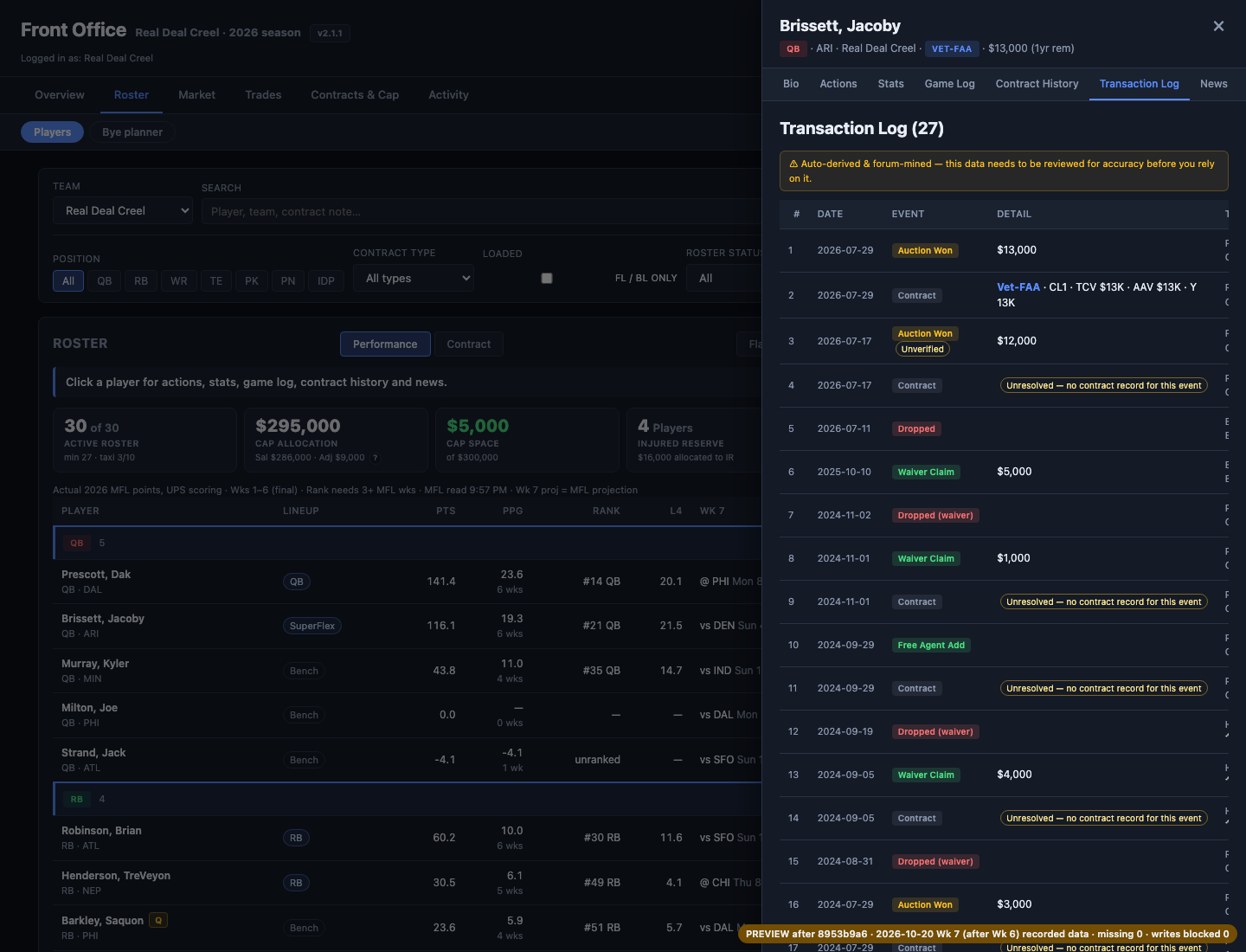The height and width of the screenshot is (952, 1246).
Task: Click the Unverified badge in the log
Action: [922, 350]
